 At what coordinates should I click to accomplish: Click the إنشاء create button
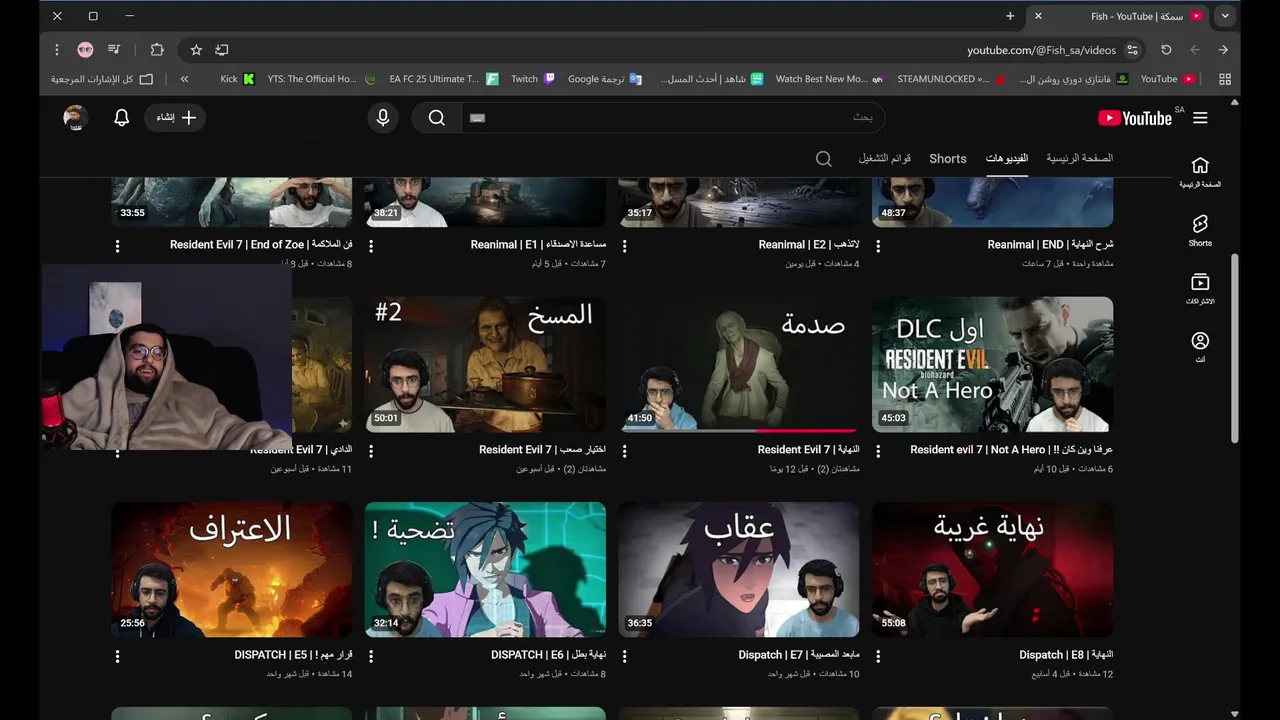[x=176, y=118]
